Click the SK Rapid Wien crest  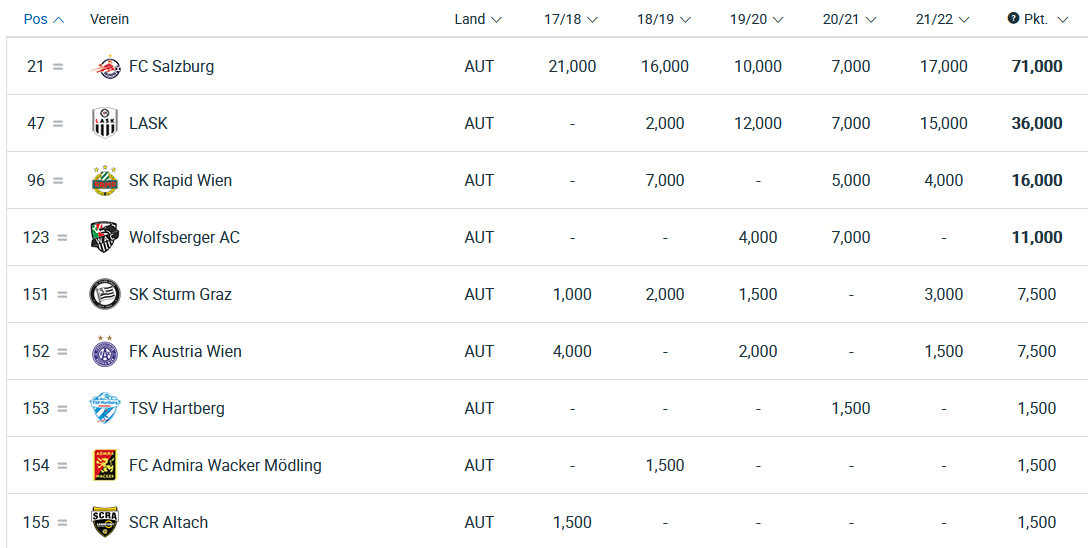(x=105, y=180)
